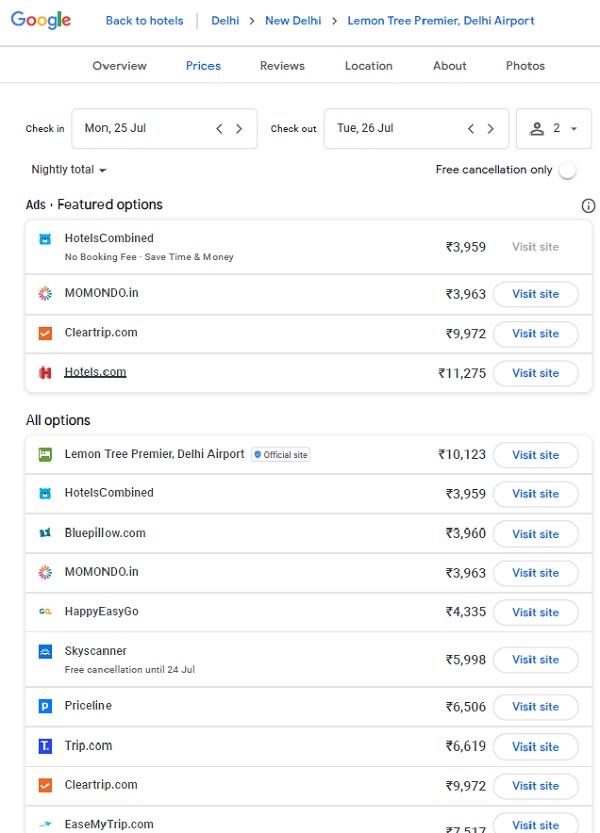
Task: Click the ₹6,619 Trip.com price
Action: click(466, 746)
